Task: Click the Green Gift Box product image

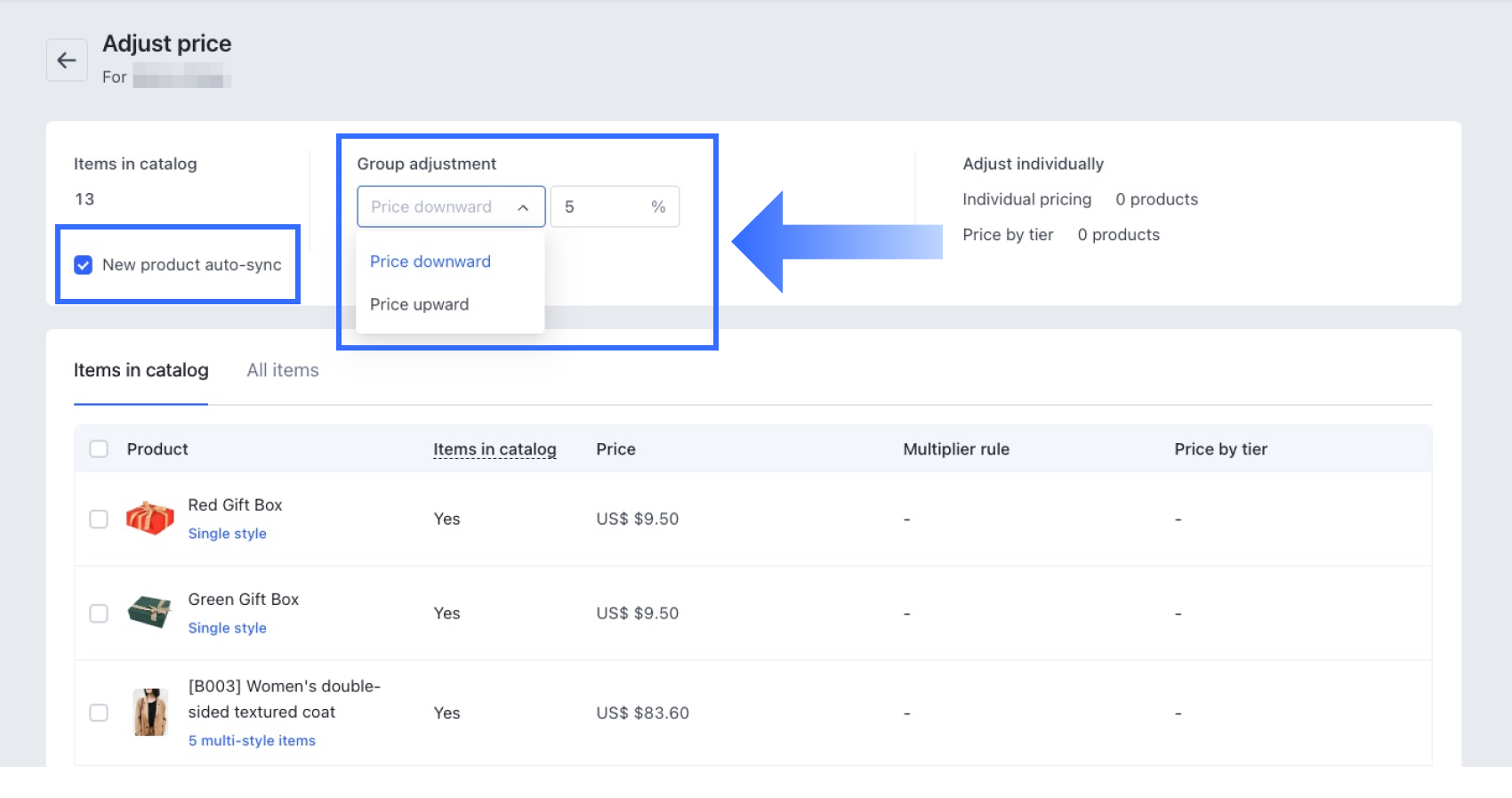Action: pyautogui.click(x=149, y=613)
